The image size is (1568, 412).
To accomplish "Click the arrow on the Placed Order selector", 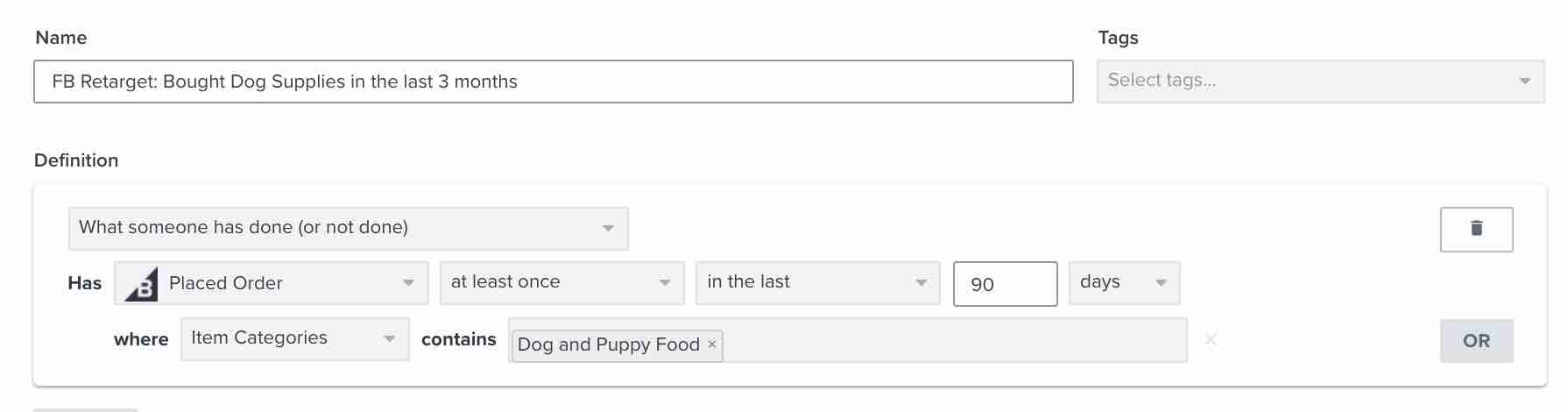I will (x=408, y=283).
